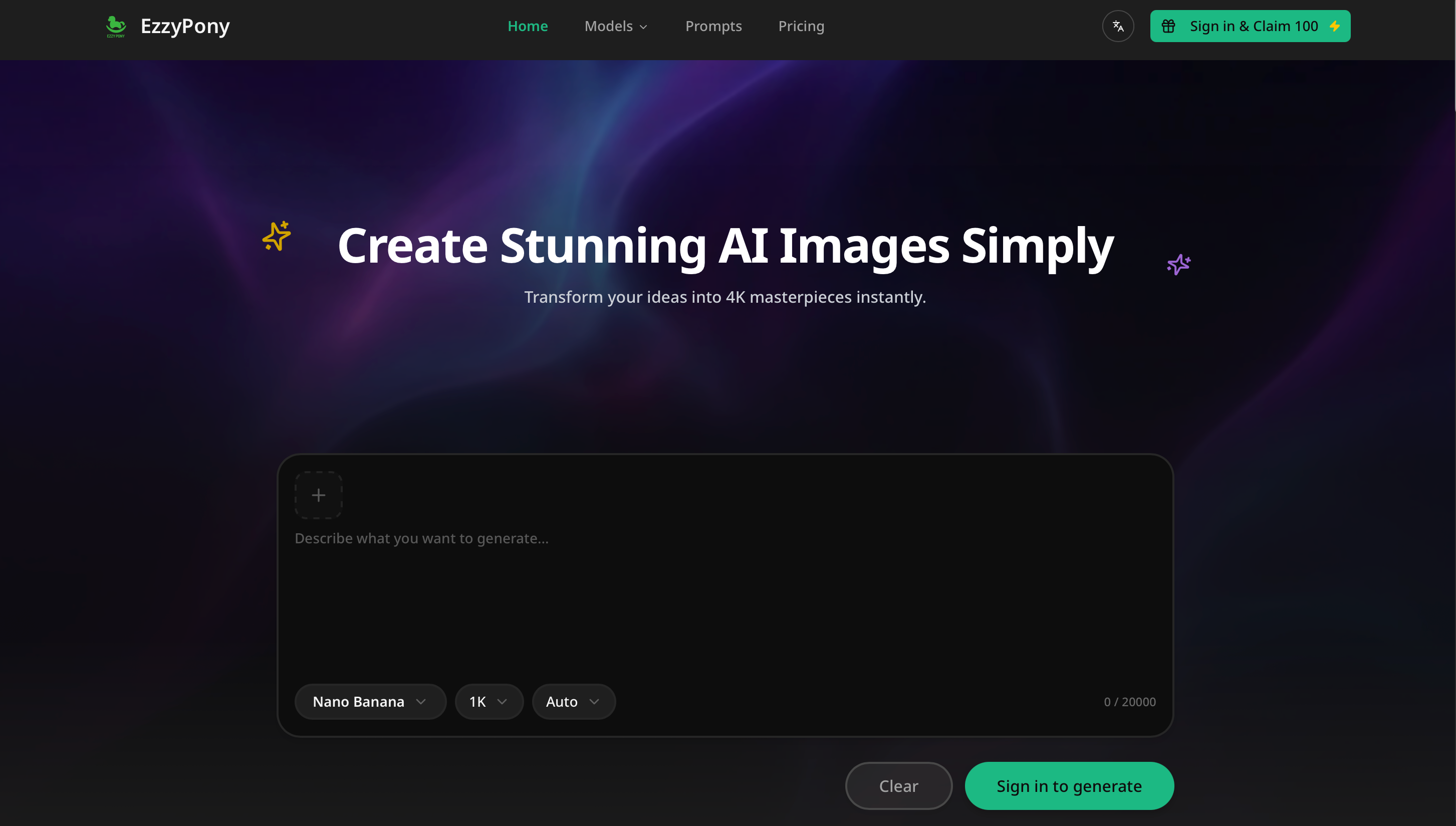1456x826 pixels.
Task: Switch to the Prompts page
Action: click(x=713, y=26)
